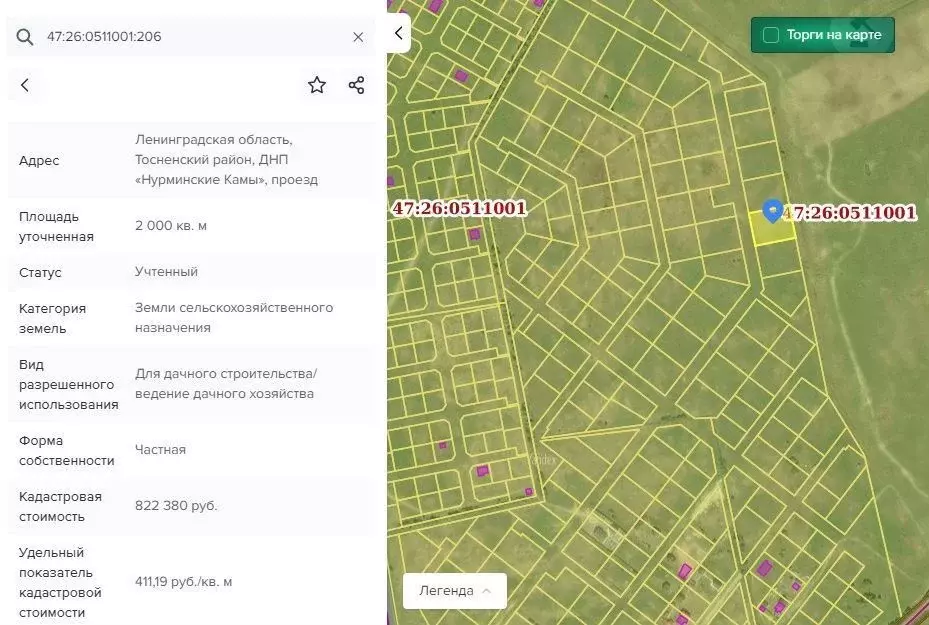Click the 47:26:0511001 label beside the pin
Viewport: 929px width, 625px height.
click(850, 212)
